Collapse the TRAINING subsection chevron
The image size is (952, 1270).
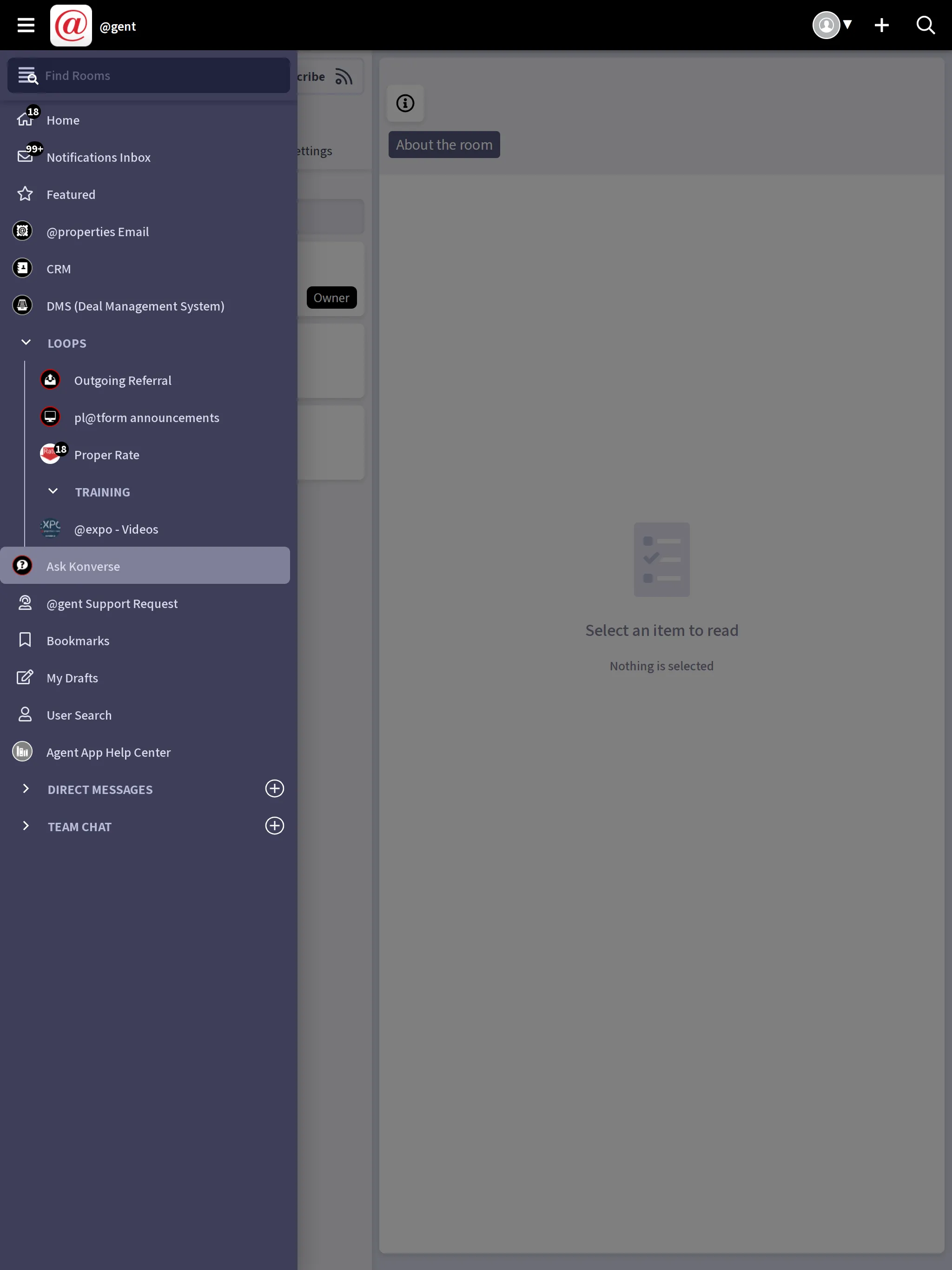(53, 491)
